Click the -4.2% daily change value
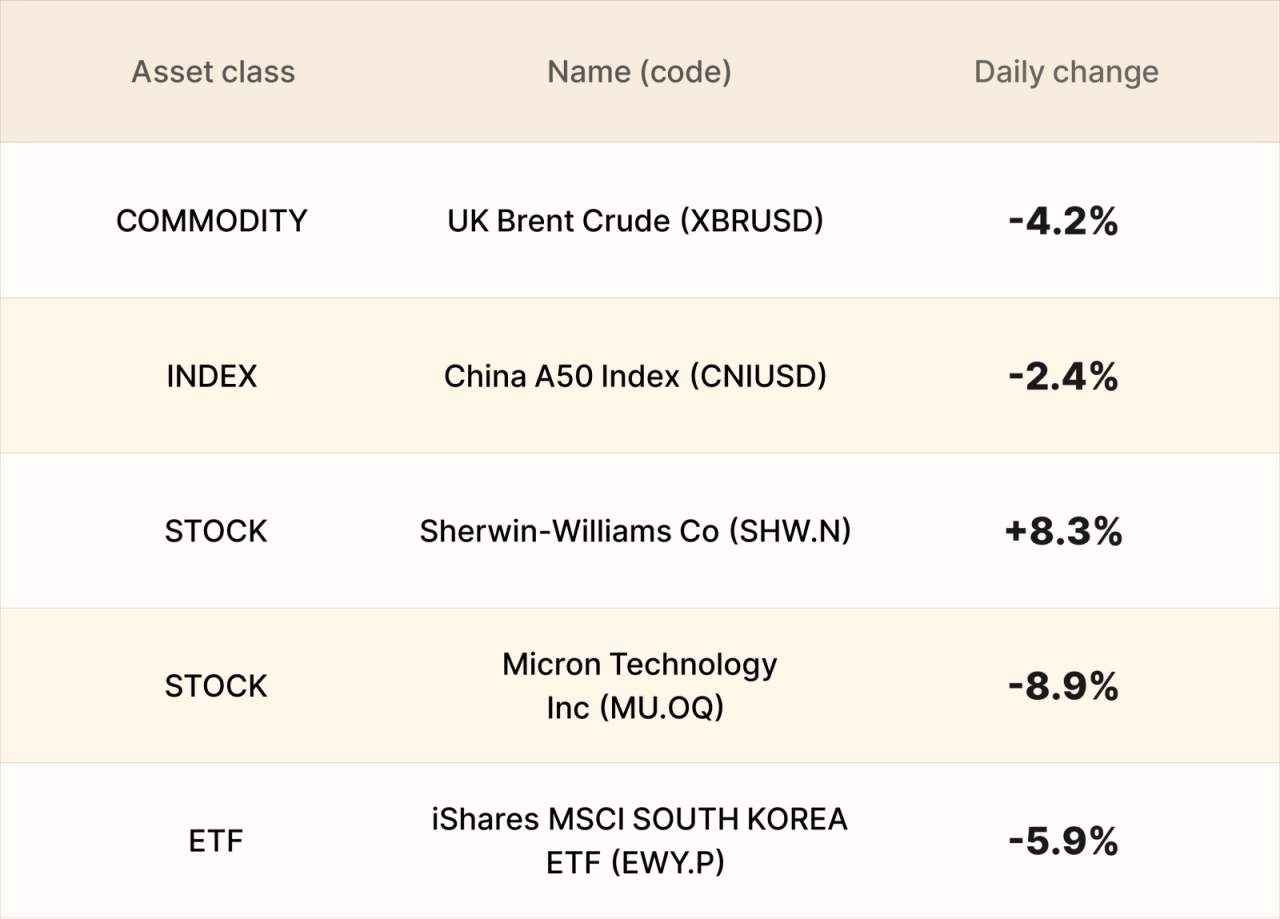This screenshot has width=1280, height=919. 1063,222
